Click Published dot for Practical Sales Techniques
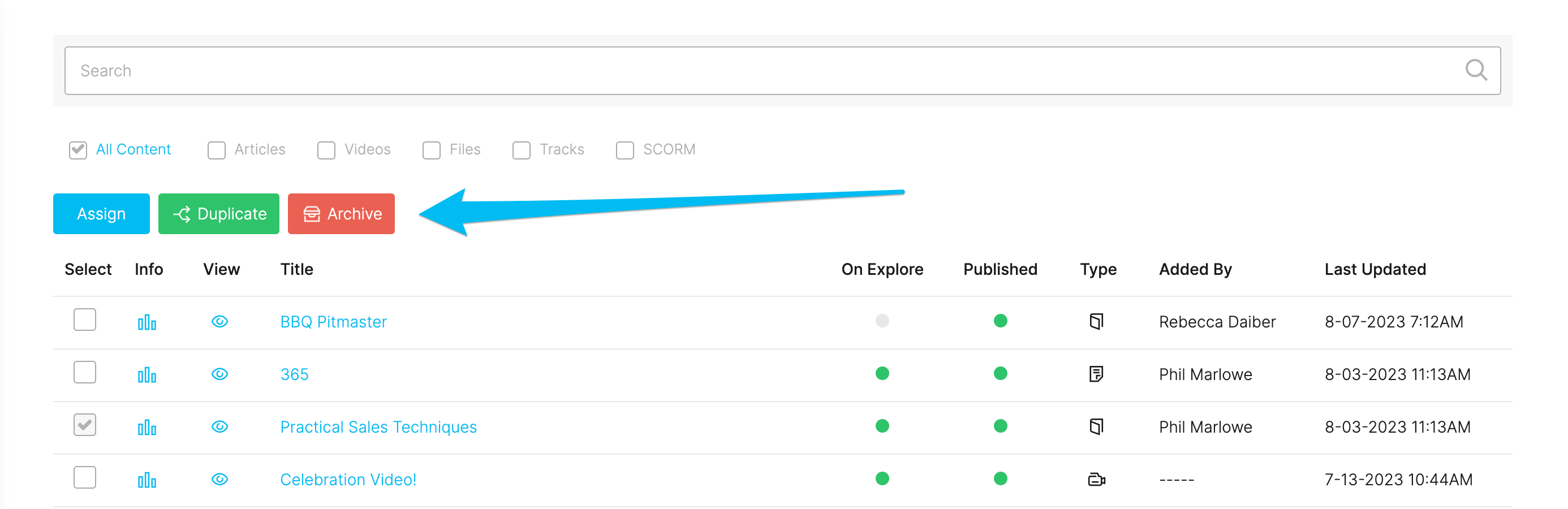This screenshot has width=1568, height=509. coord(1000,426)
